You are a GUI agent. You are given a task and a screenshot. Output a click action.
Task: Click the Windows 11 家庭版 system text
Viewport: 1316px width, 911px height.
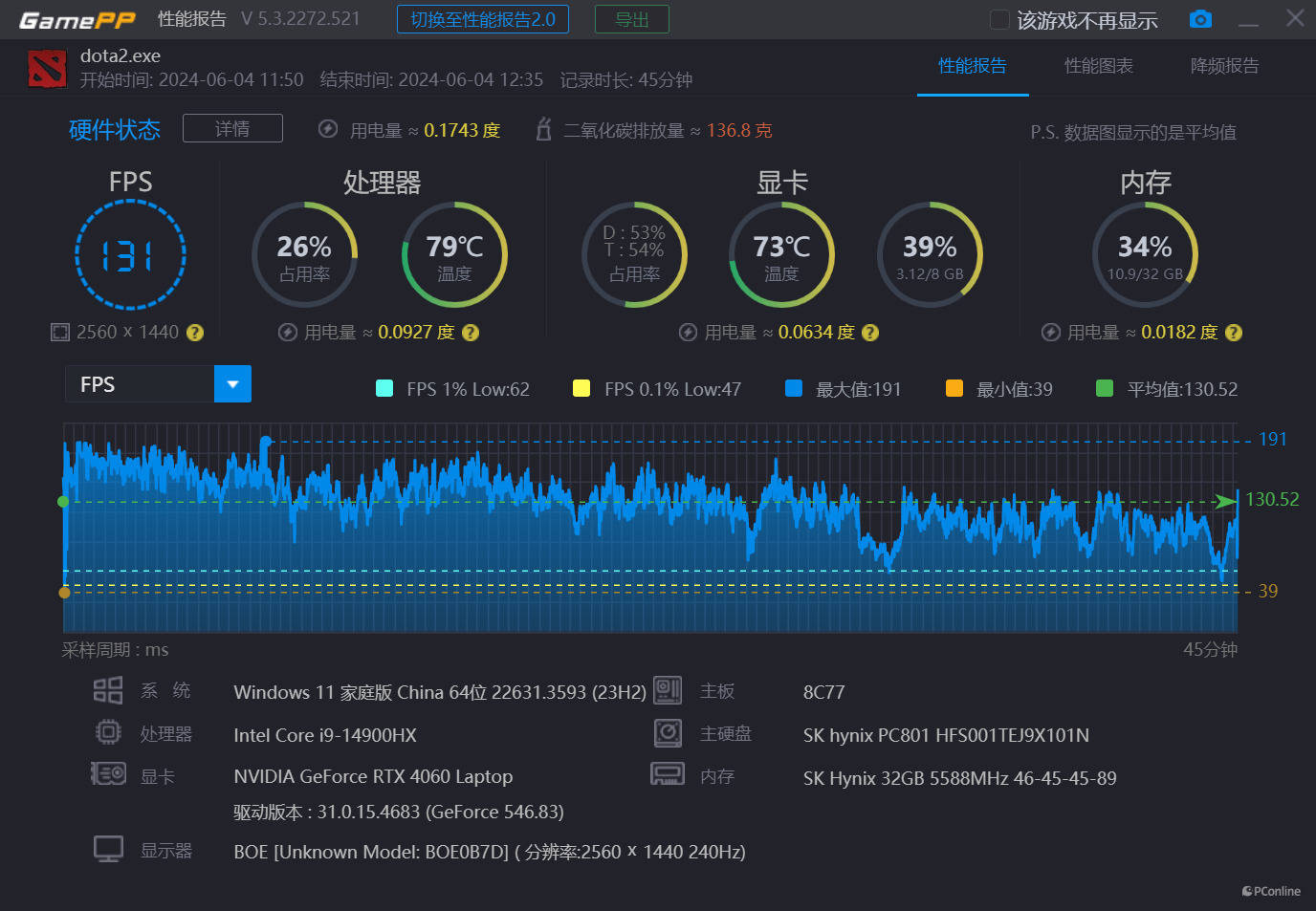(x=440, y=692)
